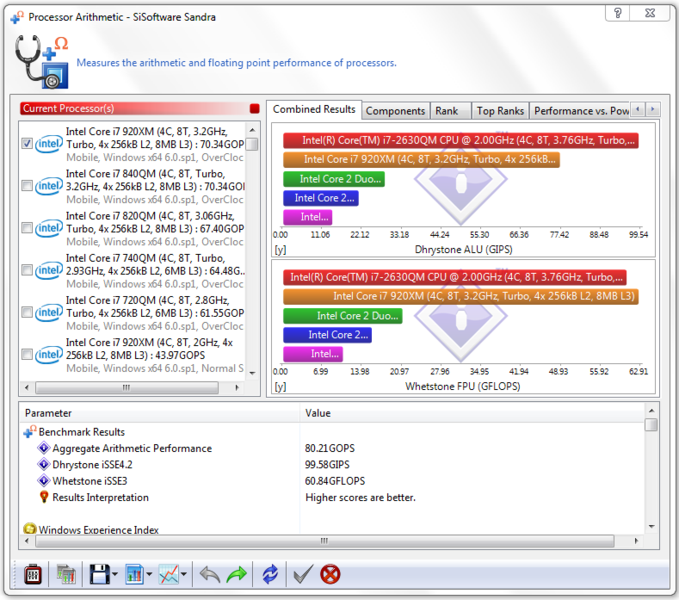Check the Core i7 920XM 2GHz checkbox

coord(27,354)
